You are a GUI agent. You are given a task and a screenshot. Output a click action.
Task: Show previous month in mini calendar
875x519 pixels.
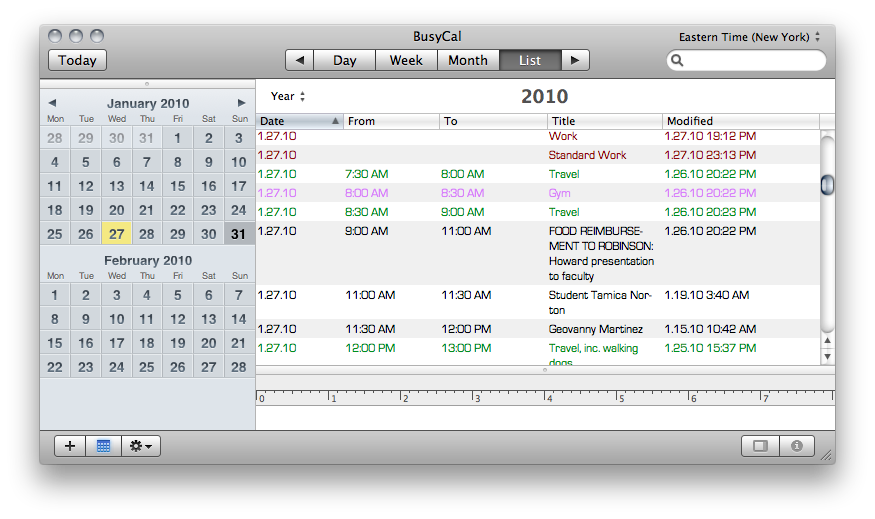52,103
